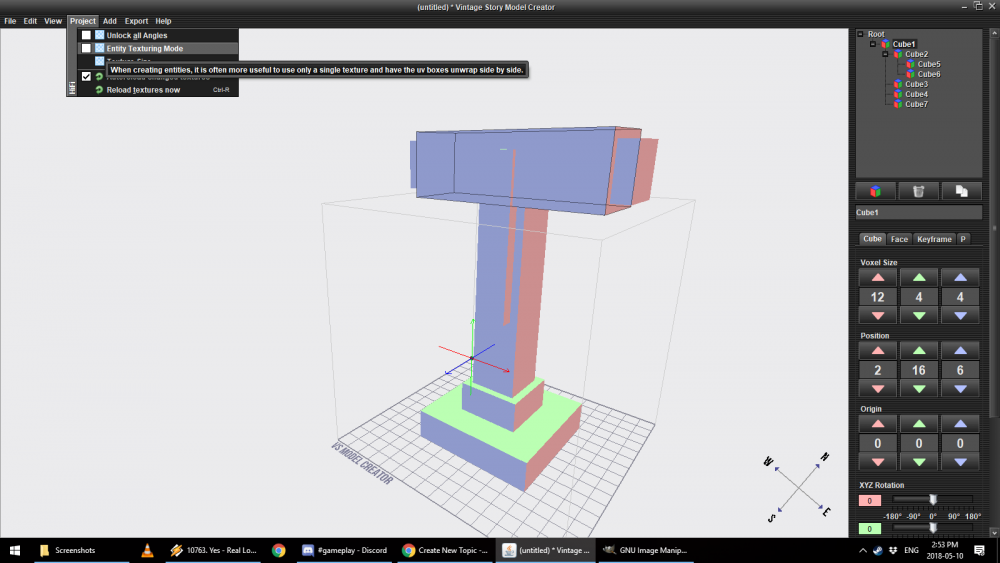Decrease Position Y with green down arrow

point(918,389)
